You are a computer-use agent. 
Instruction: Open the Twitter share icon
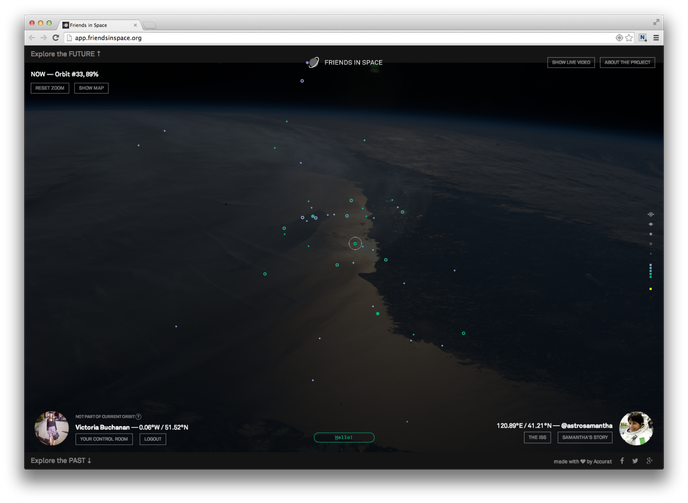[635, 461]
